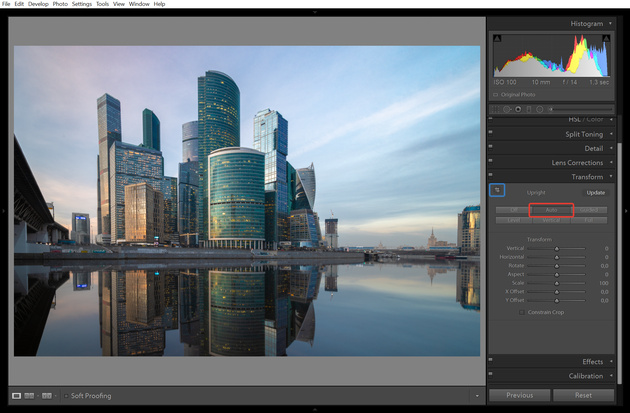Show the bottom filmstrip arrow
Image resolution: width=630 pixels, height=413 pixels.
(x=315, y=410)
